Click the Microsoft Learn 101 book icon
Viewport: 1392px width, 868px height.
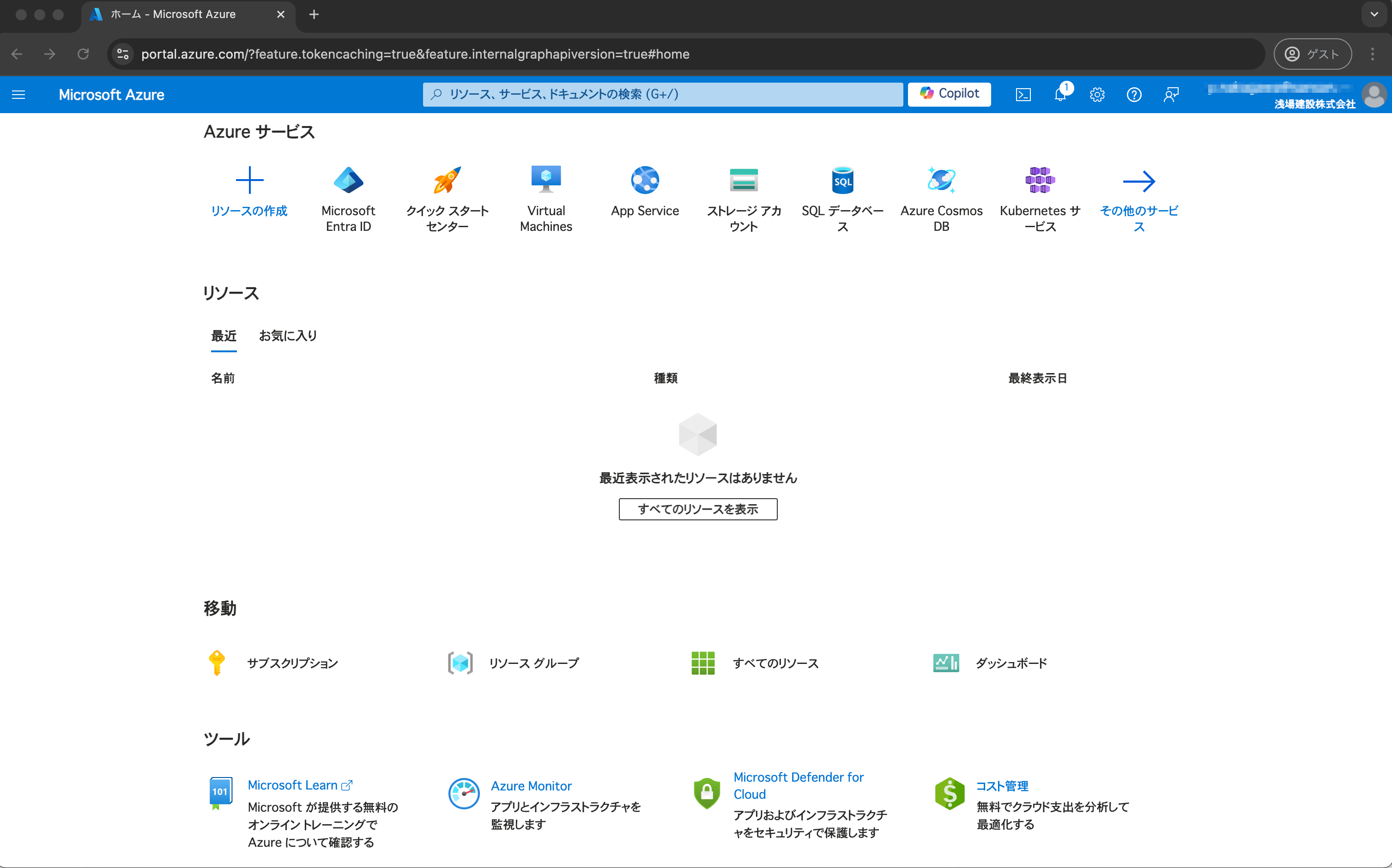point(220,793)
